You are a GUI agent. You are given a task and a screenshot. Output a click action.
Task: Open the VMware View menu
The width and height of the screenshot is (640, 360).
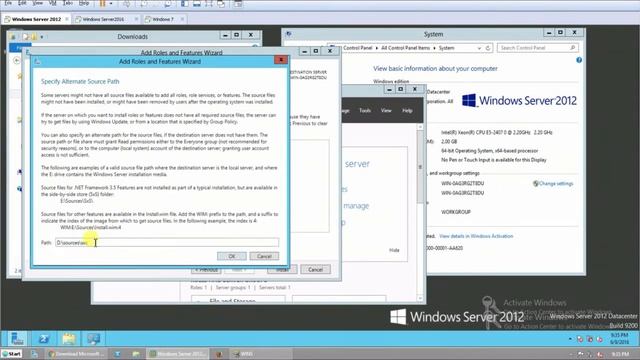(38, 3)
